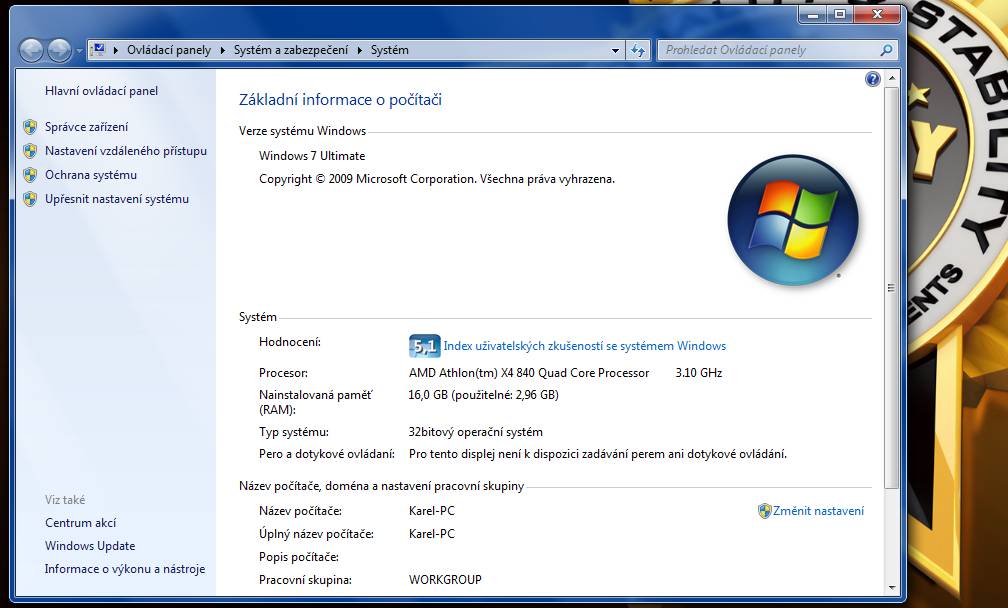Image resolution: width=1008 pixels, height=608 pixels.
Task: Click the Forward navigation arrow button
Action: tap(60, 50)
